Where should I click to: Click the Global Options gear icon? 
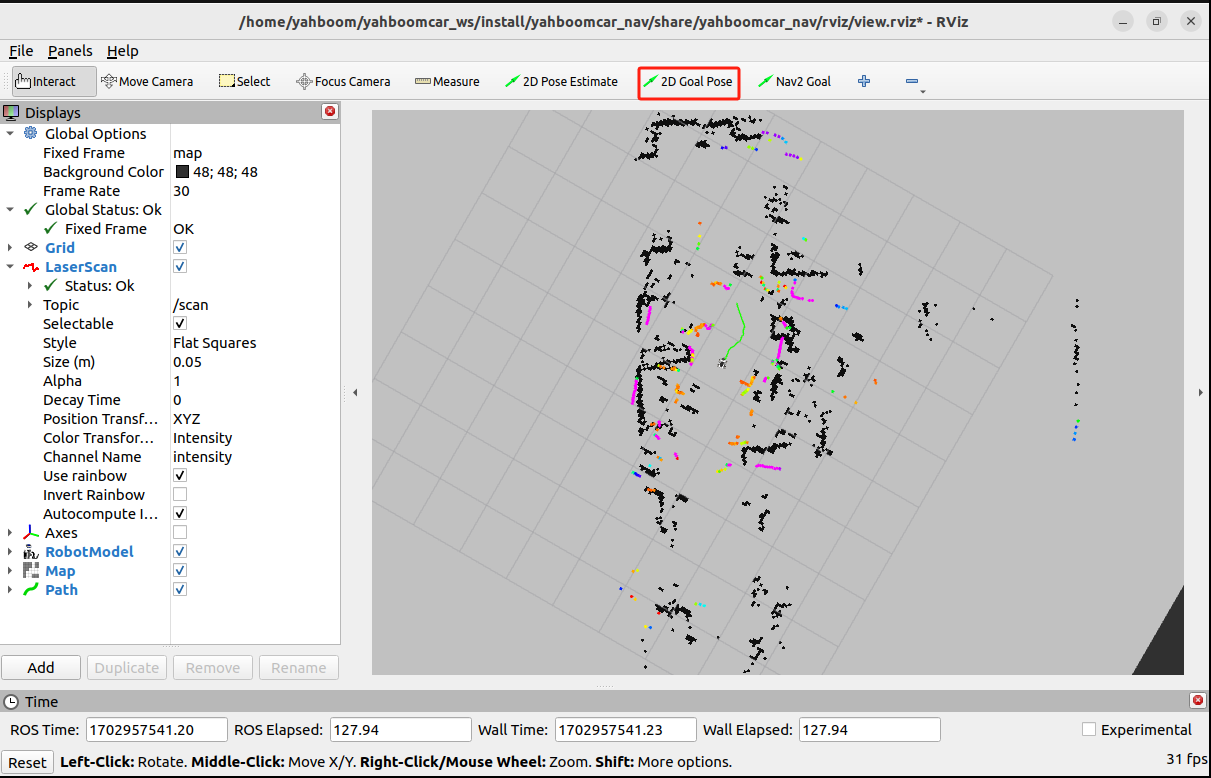click(x=30, y=134)
